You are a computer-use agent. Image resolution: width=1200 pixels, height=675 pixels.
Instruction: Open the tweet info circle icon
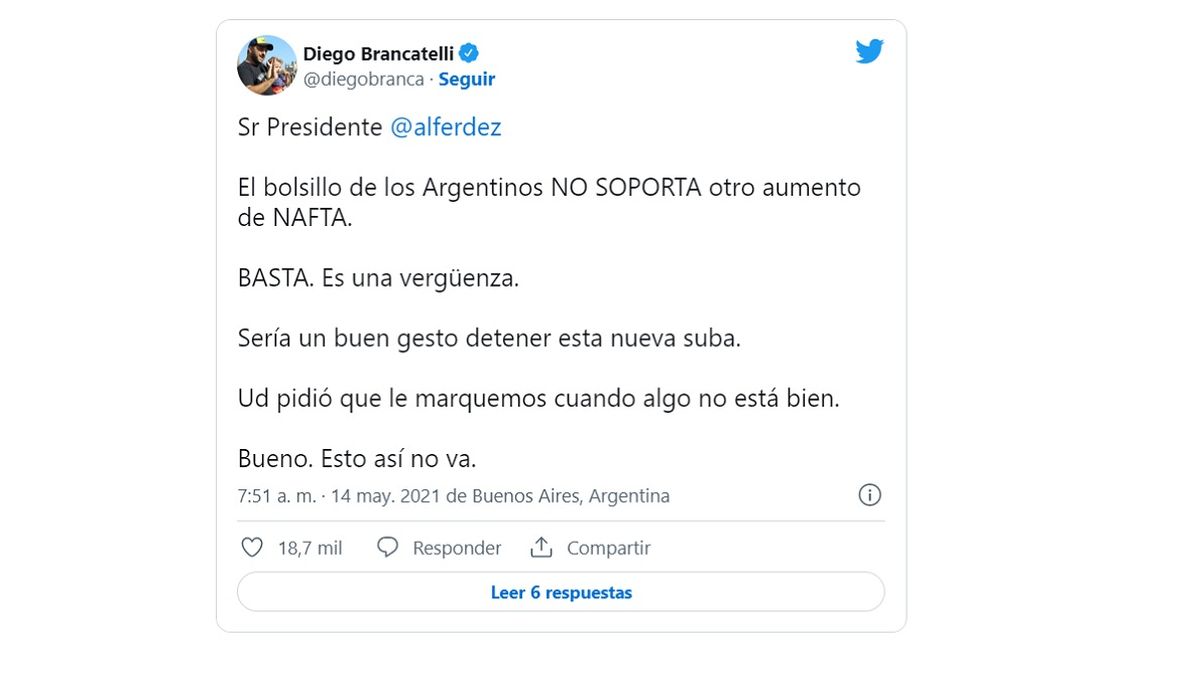pos(870,495)
